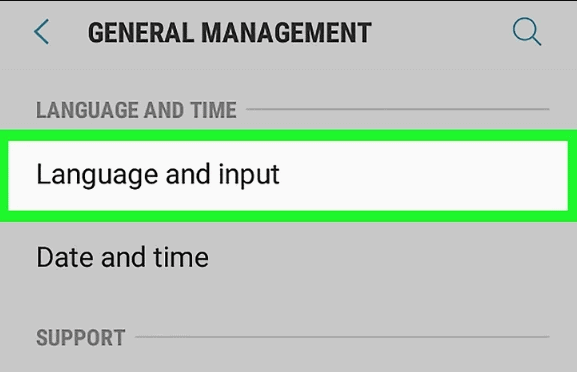Click the green highlight border around Language row
Image resolution: width=577 pixels, height=372 pixels.
click(288, 135)
